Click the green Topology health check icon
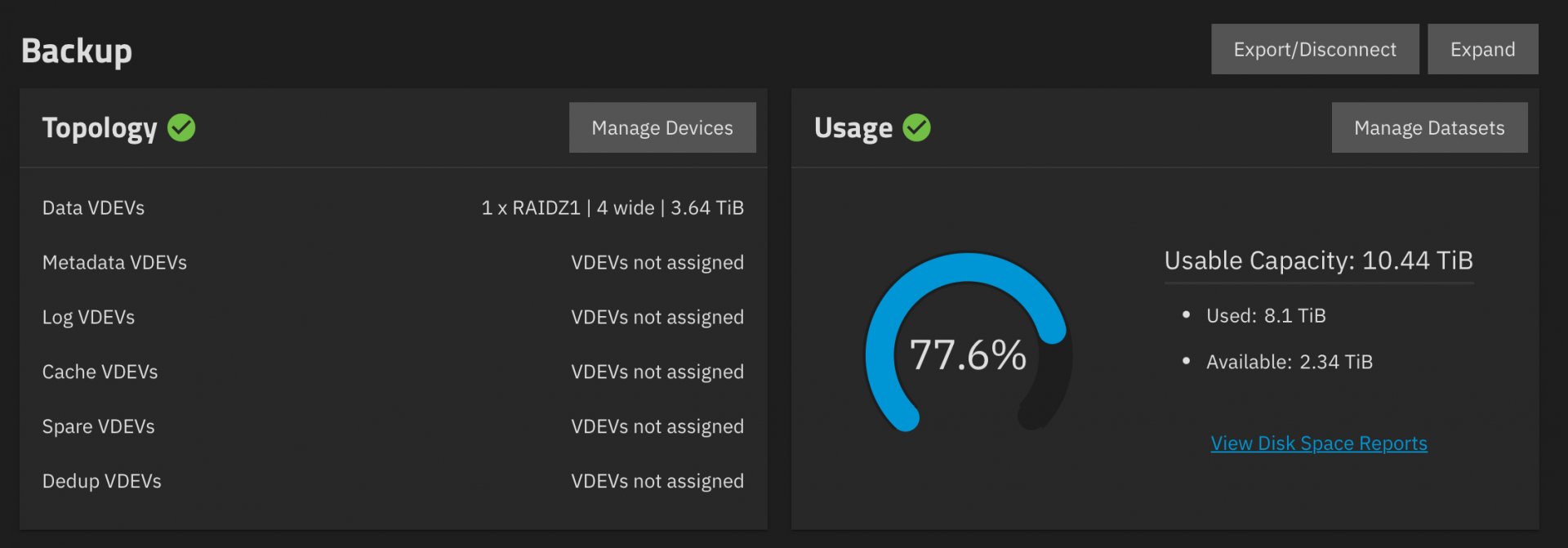1568x548 pixels. coord(181,127)
